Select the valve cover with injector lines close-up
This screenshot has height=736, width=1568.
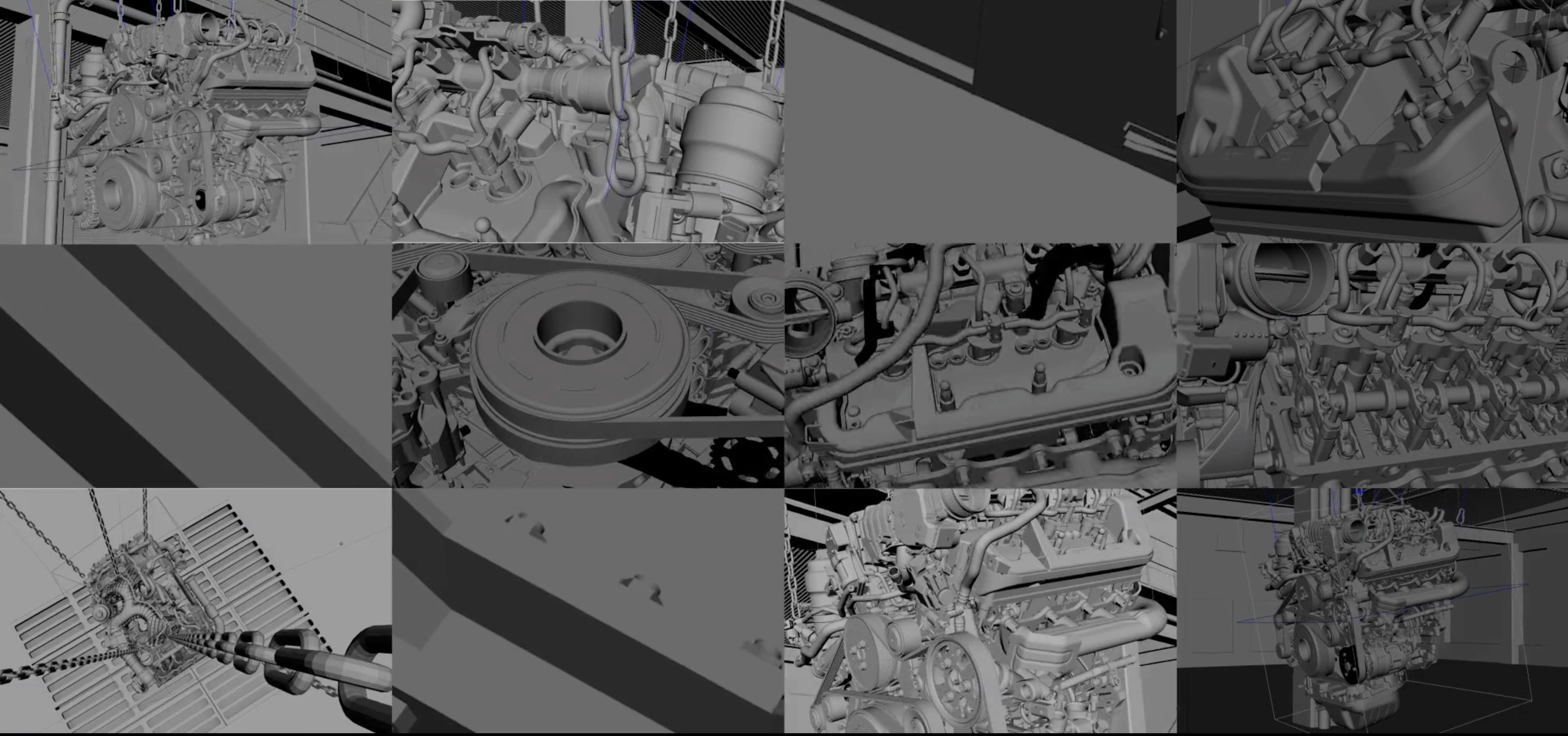[x=1372, y=122]
